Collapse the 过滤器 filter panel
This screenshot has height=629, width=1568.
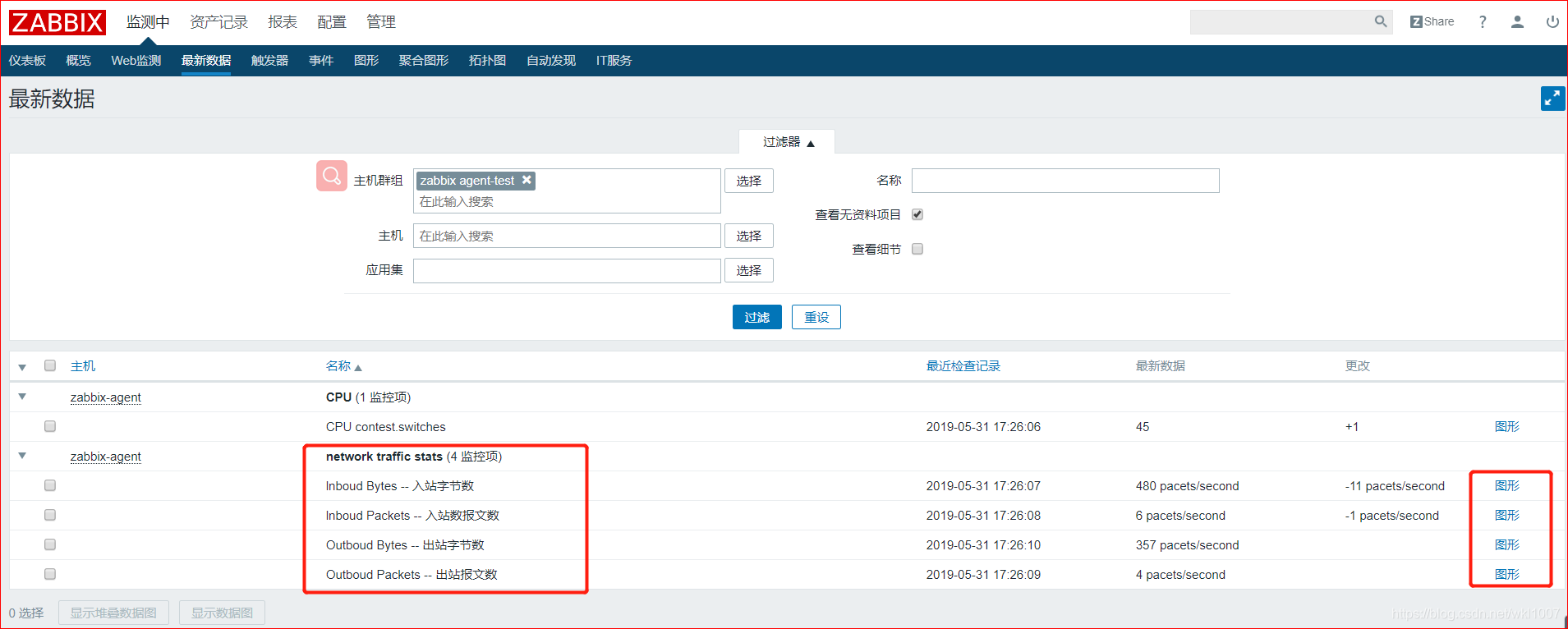[x=788, y=142]
